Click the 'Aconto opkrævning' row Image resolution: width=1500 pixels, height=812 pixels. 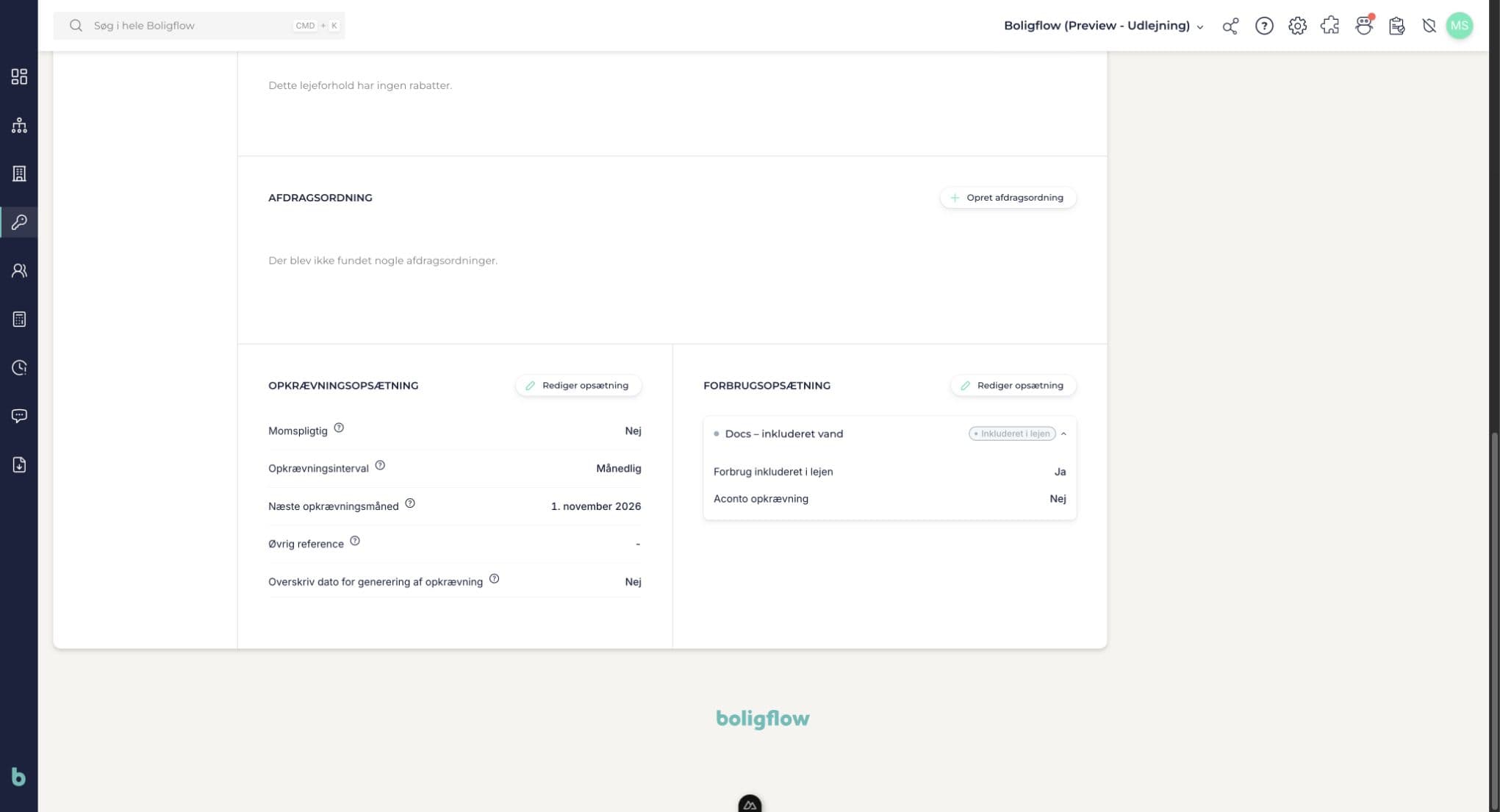click(889, 499)
